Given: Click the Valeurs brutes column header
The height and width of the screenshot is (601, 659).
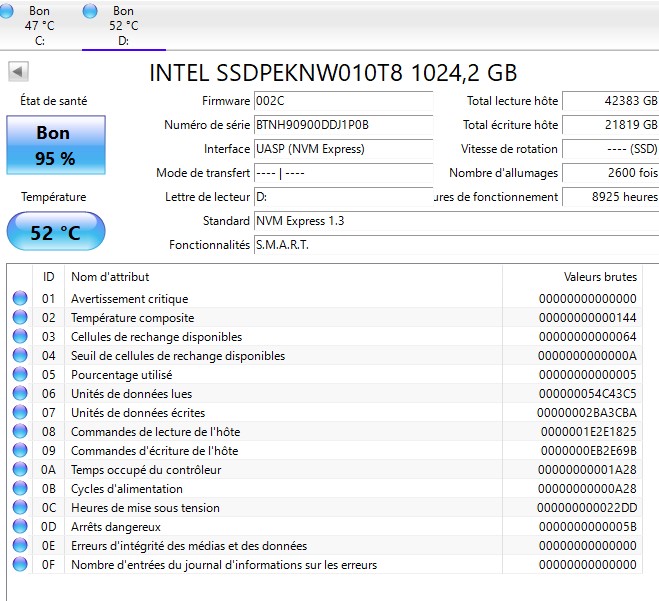Looking at the screenshot, I should pos(572,277).
